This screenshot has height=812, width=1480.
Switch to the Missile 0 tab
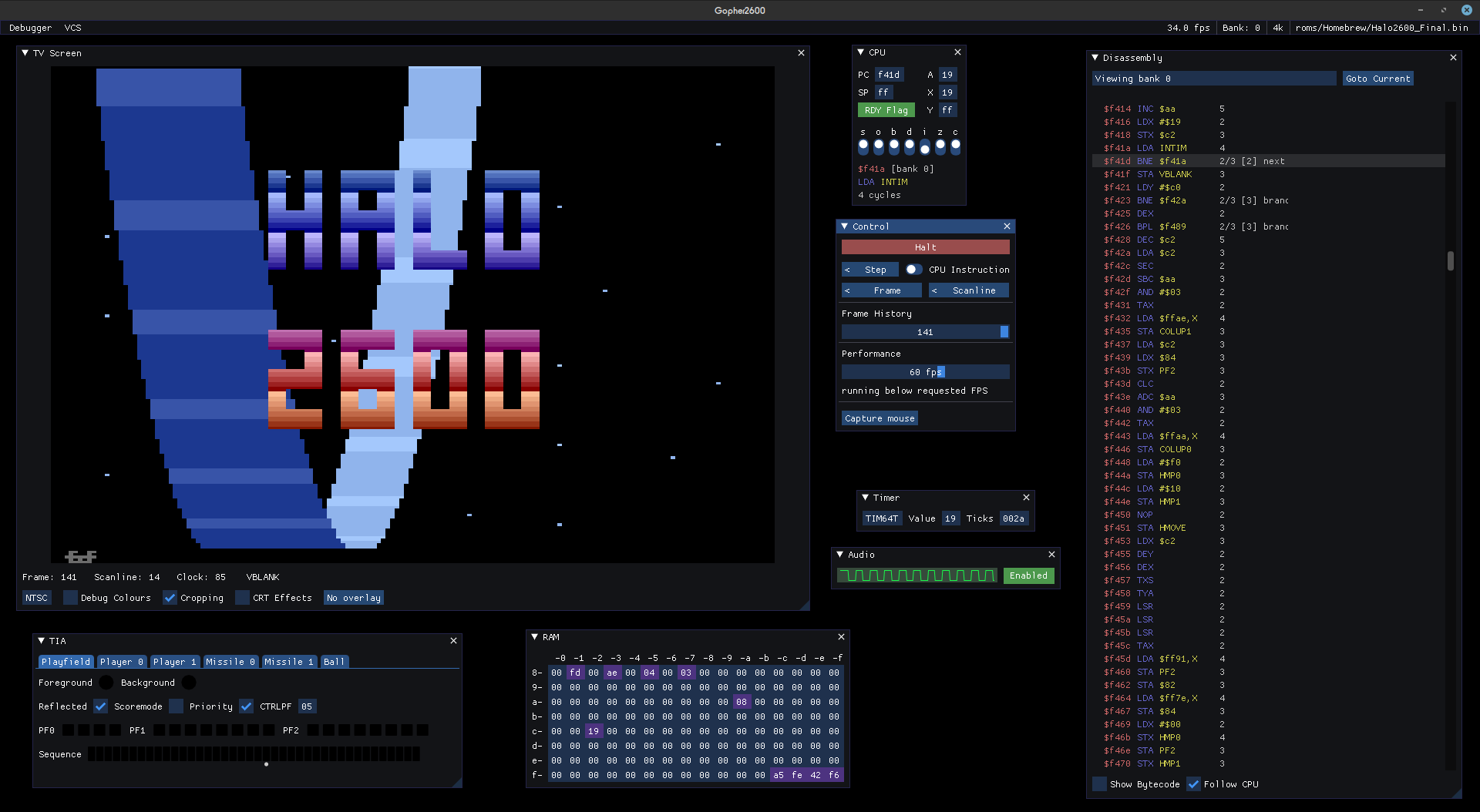tap(230, 662)
